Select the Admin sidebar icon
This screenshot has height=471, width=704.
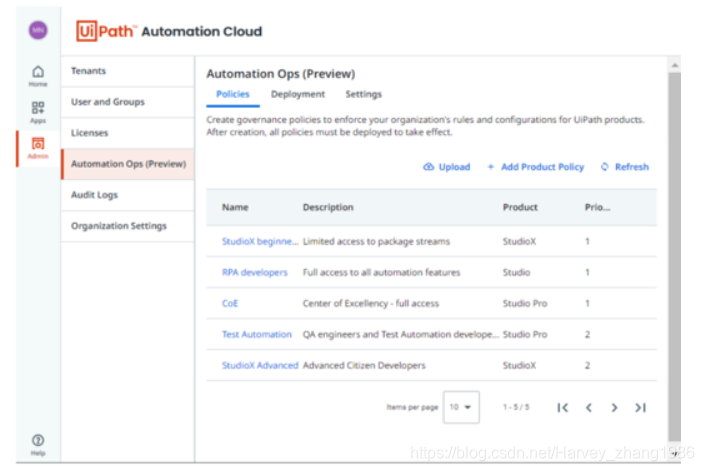pos(38,147)
